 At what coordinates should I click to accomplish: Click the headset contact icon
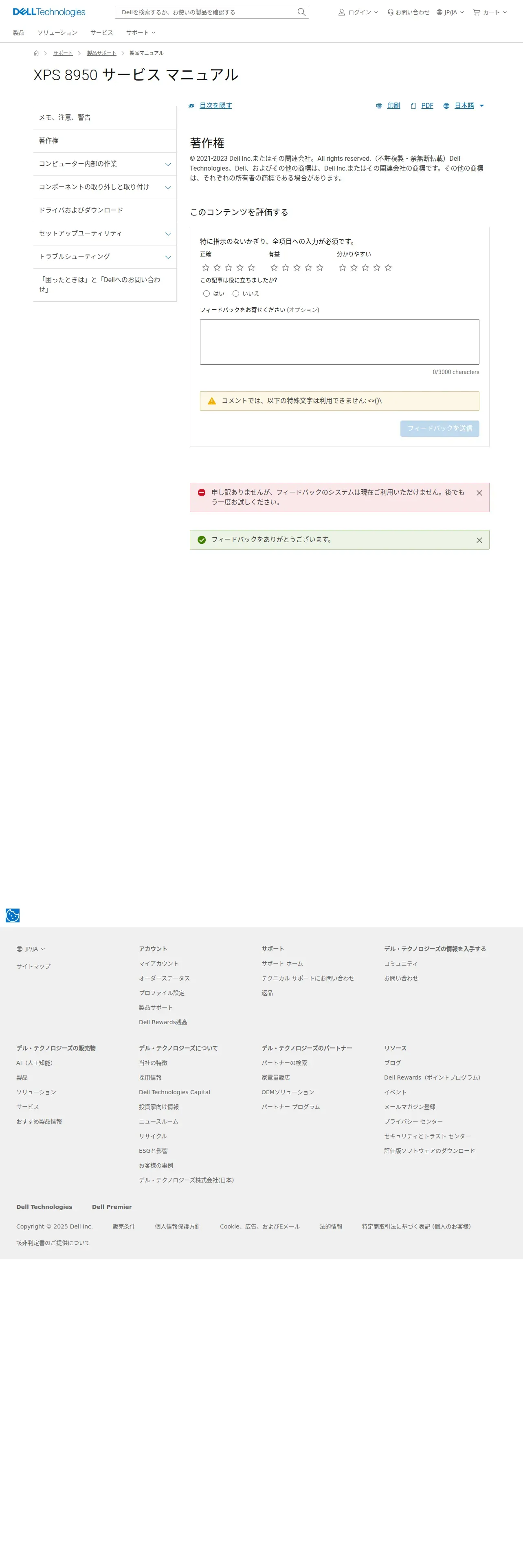coord(390,12)
